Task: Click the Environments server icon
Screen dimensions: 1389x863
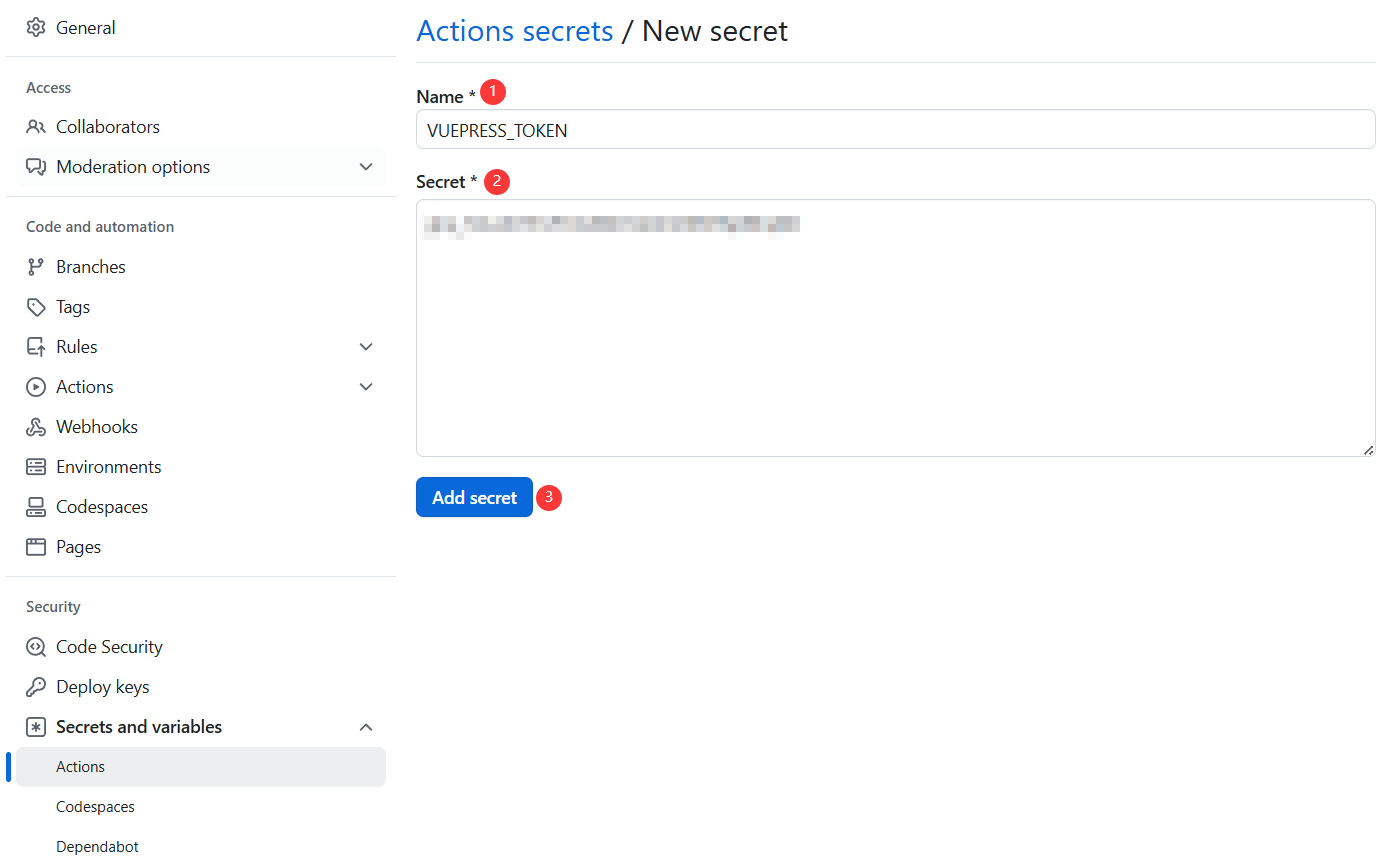Action: point(36,467)
